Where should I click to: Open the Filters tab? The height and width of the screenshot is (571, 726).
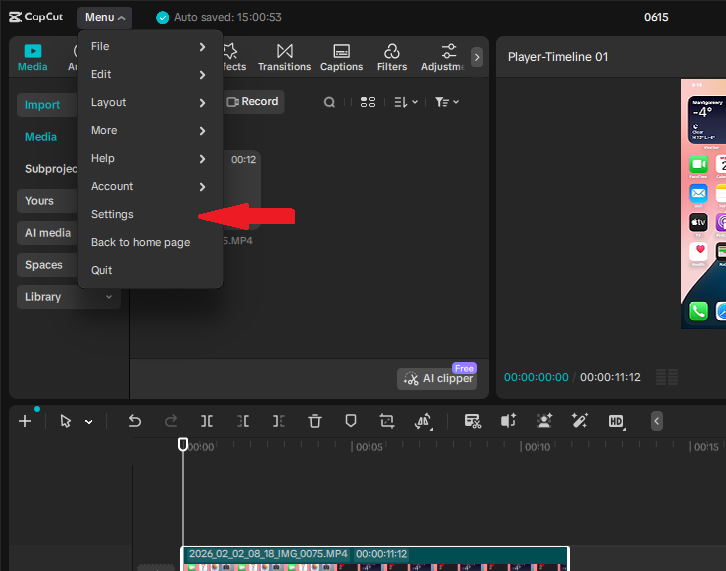click(x=392, y=57)
